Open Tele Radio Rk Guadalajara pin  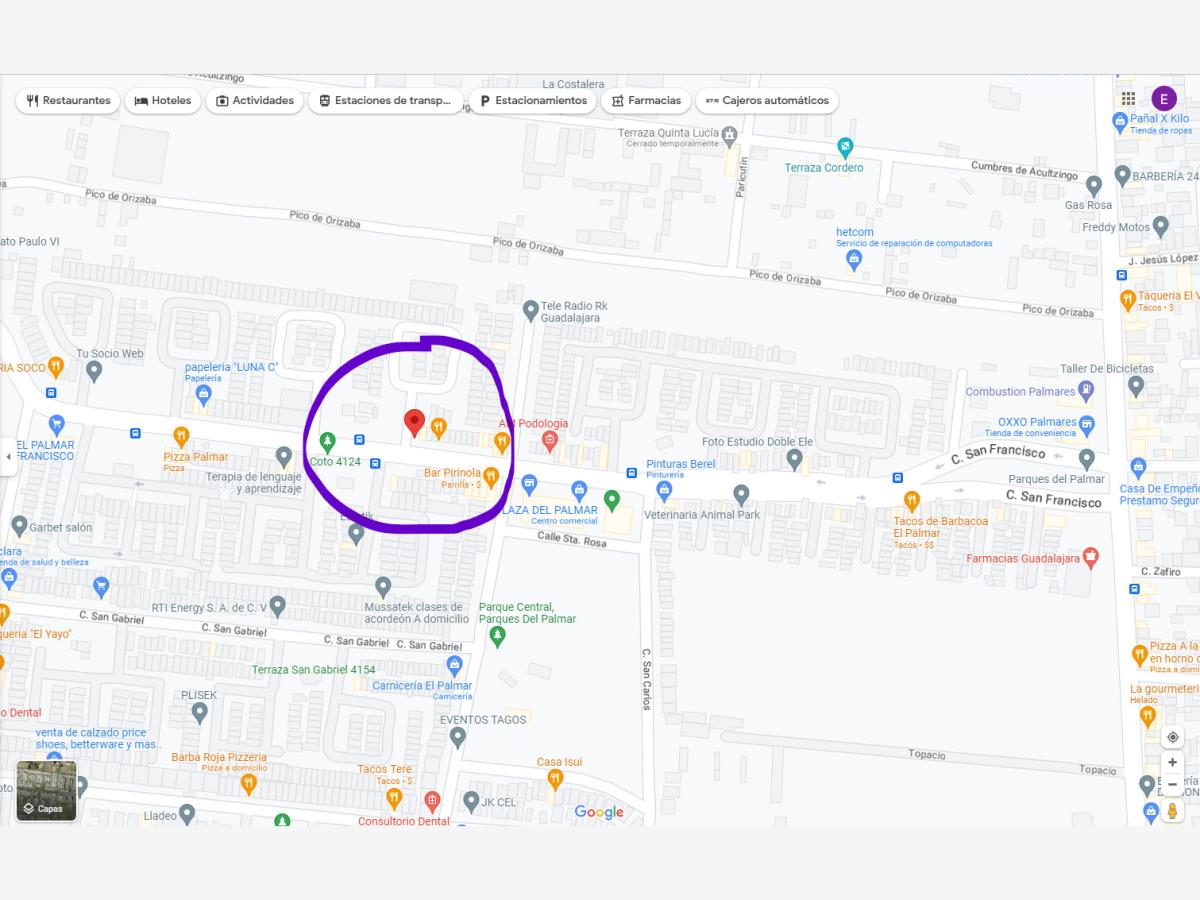[x=530, y=311]
